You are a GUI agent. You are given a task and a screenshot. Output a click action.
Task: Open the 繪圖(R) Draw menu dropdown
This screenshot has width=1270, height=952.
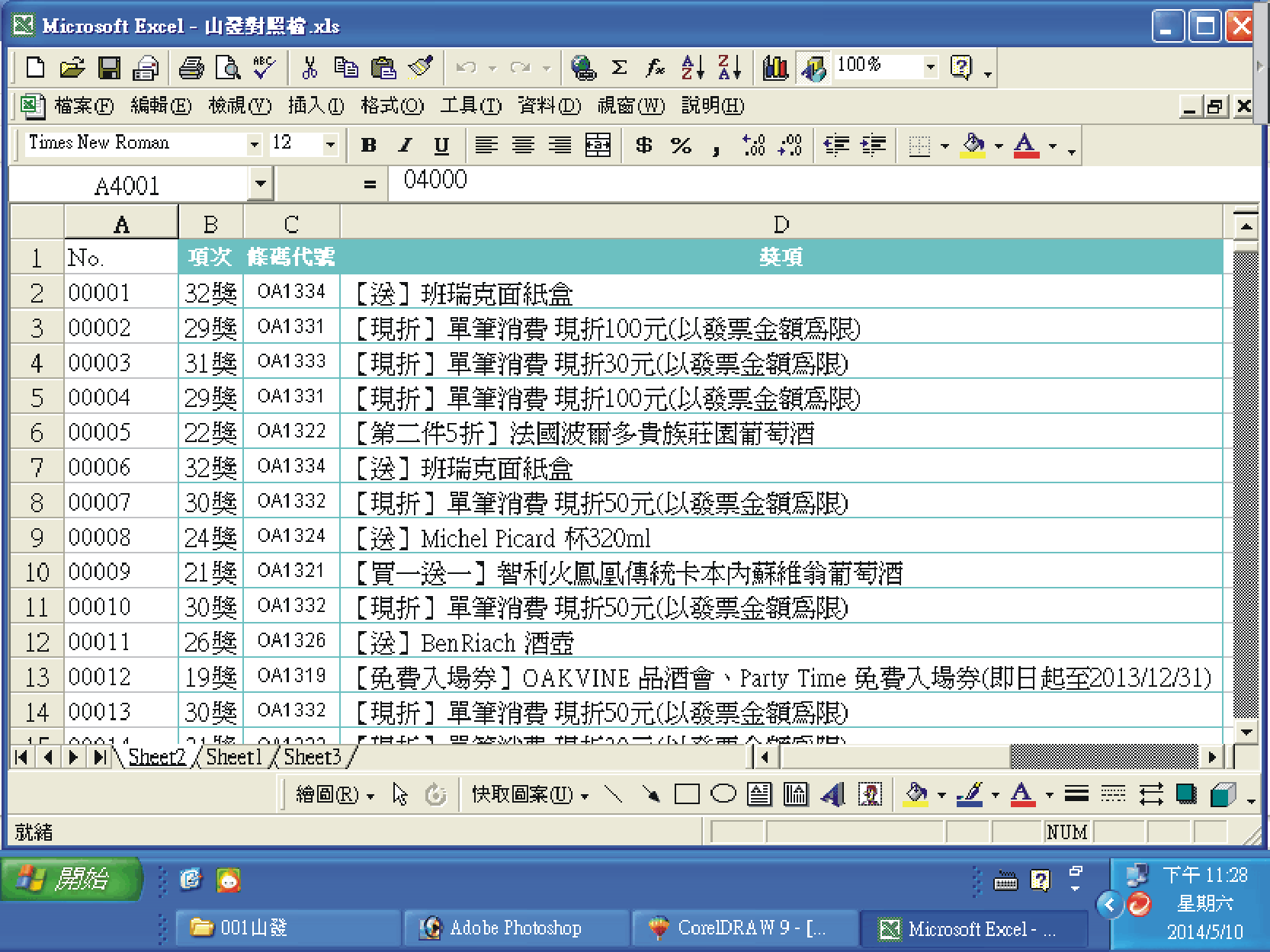335,795
